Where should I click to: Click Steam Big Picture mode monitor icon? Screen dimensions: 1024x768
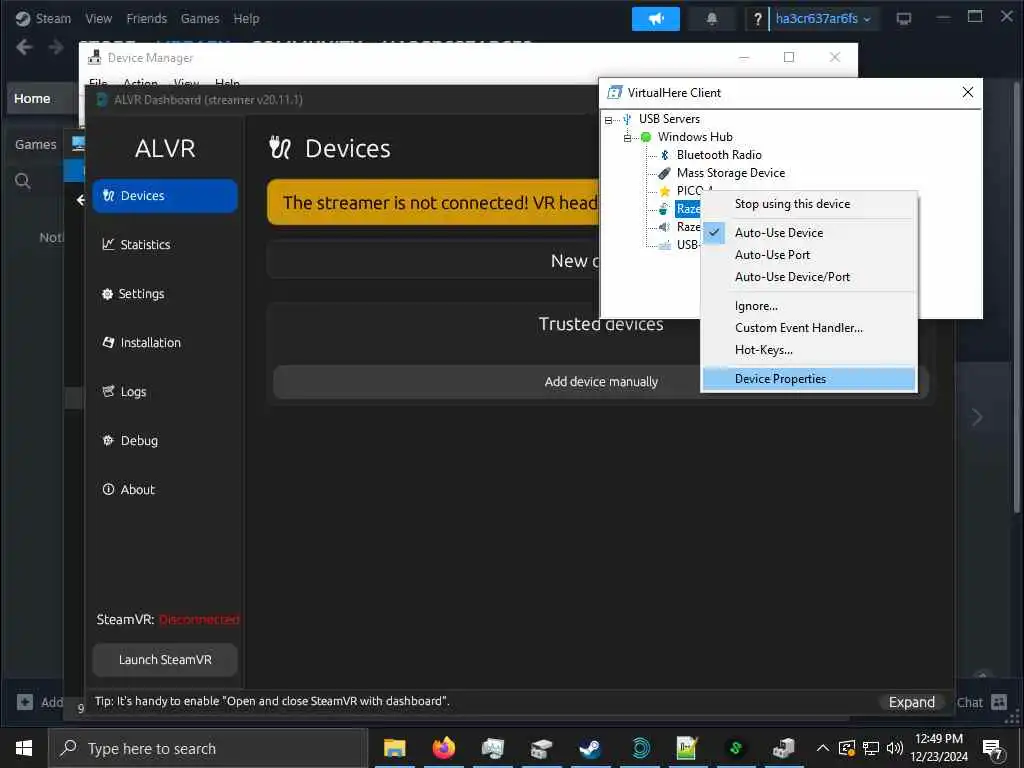[x=904, y=19]
